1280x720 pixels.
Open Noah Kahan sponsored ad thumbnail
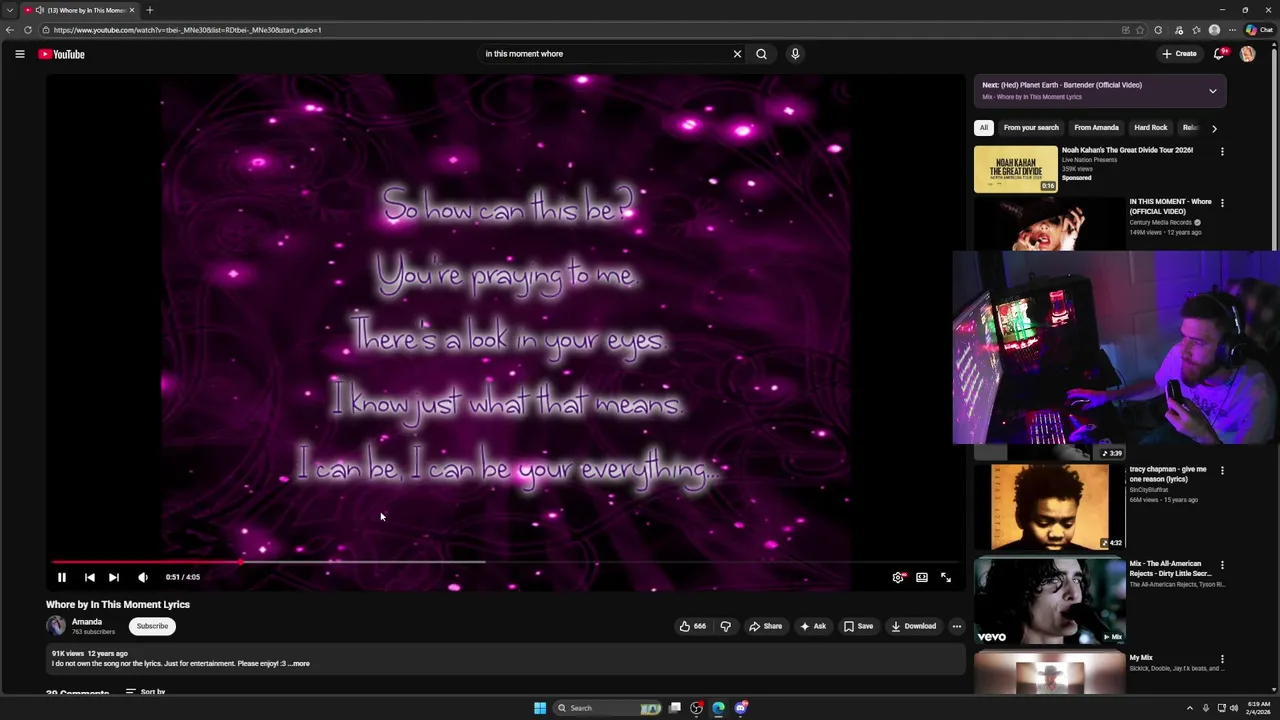[x=1016, y=169]
